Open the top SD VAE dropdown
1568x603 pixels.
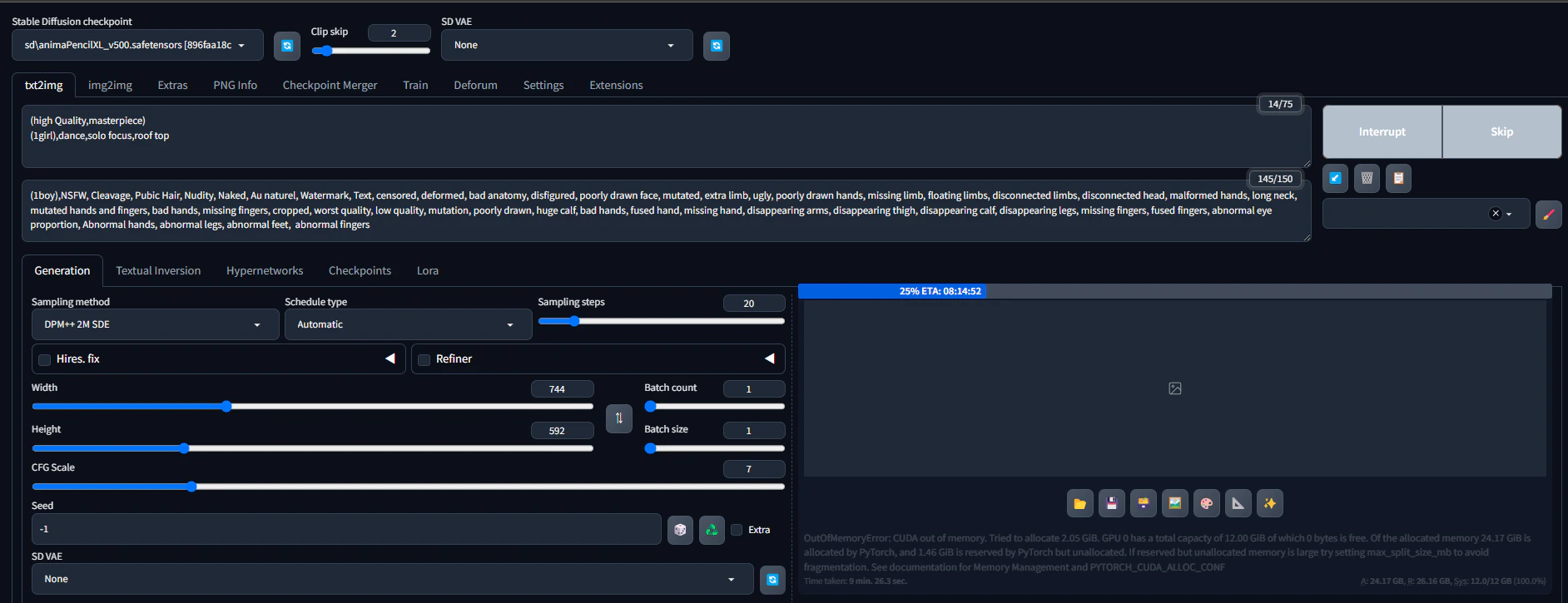click(567, 45)
